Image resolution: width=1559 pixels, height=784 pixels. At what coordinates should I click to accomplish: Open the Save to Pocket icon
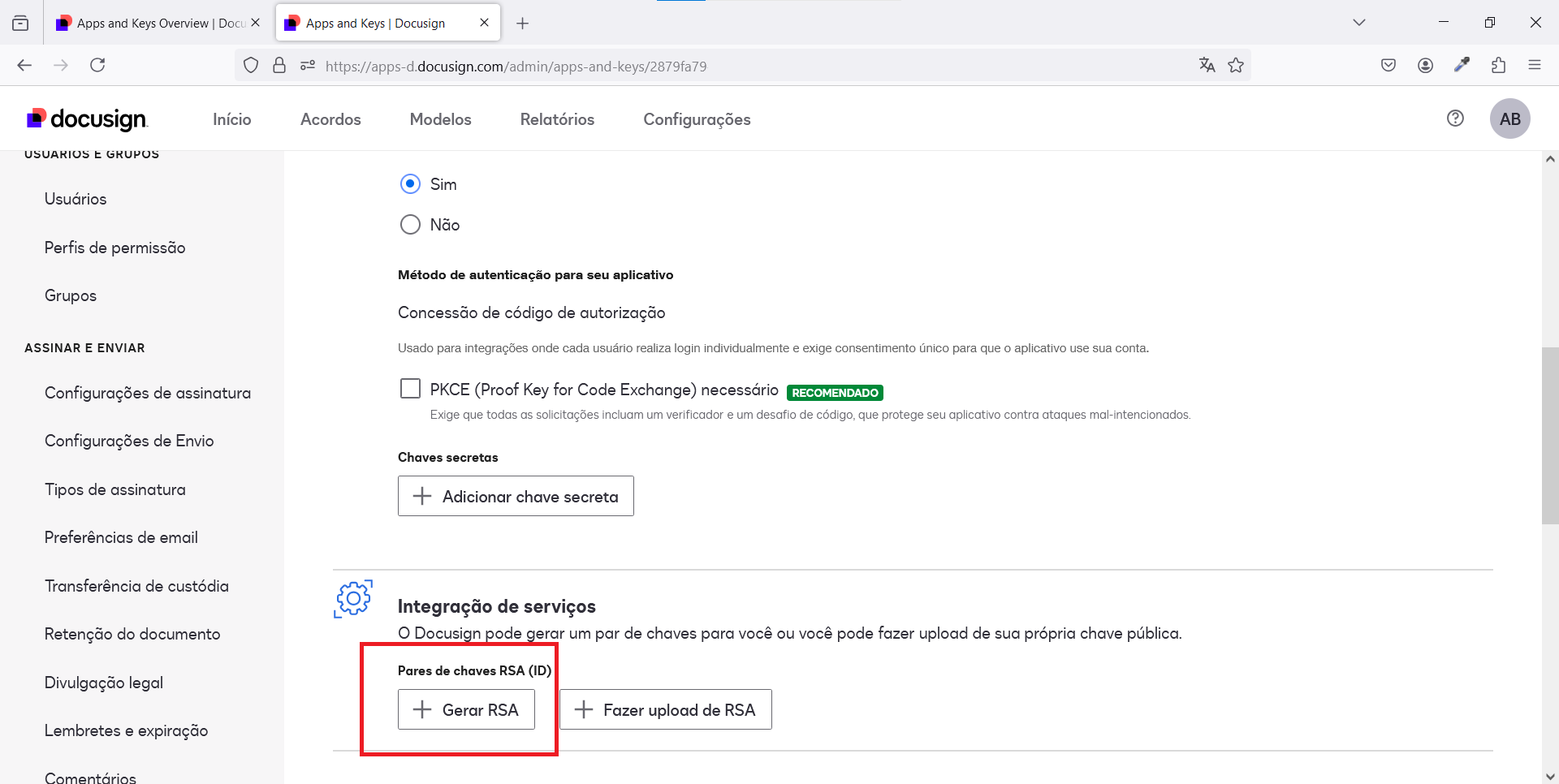click(1388, 66)
